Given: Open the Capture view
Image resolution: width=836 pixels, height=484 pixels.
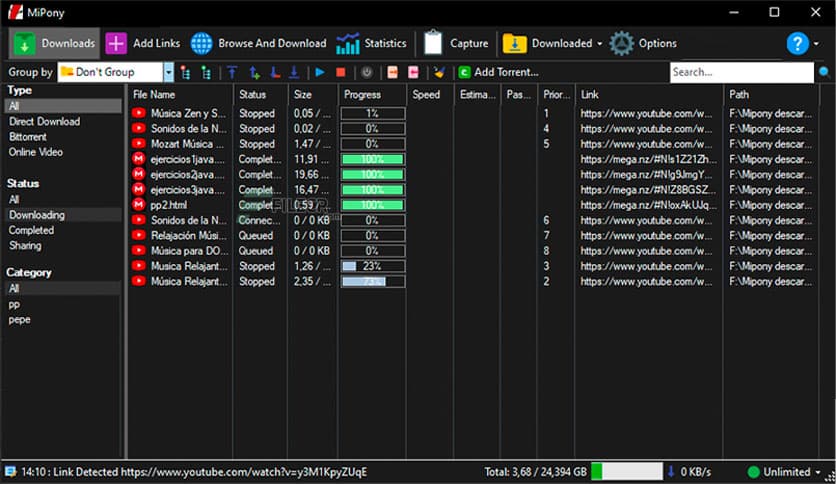Looking at the screenshot, I should pyautogui.click(x=455, y=43).
